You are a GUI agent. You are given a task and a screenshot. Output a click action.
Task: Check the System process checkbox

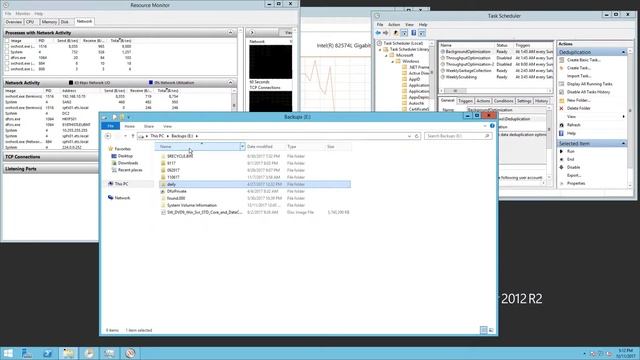[7, 52]
